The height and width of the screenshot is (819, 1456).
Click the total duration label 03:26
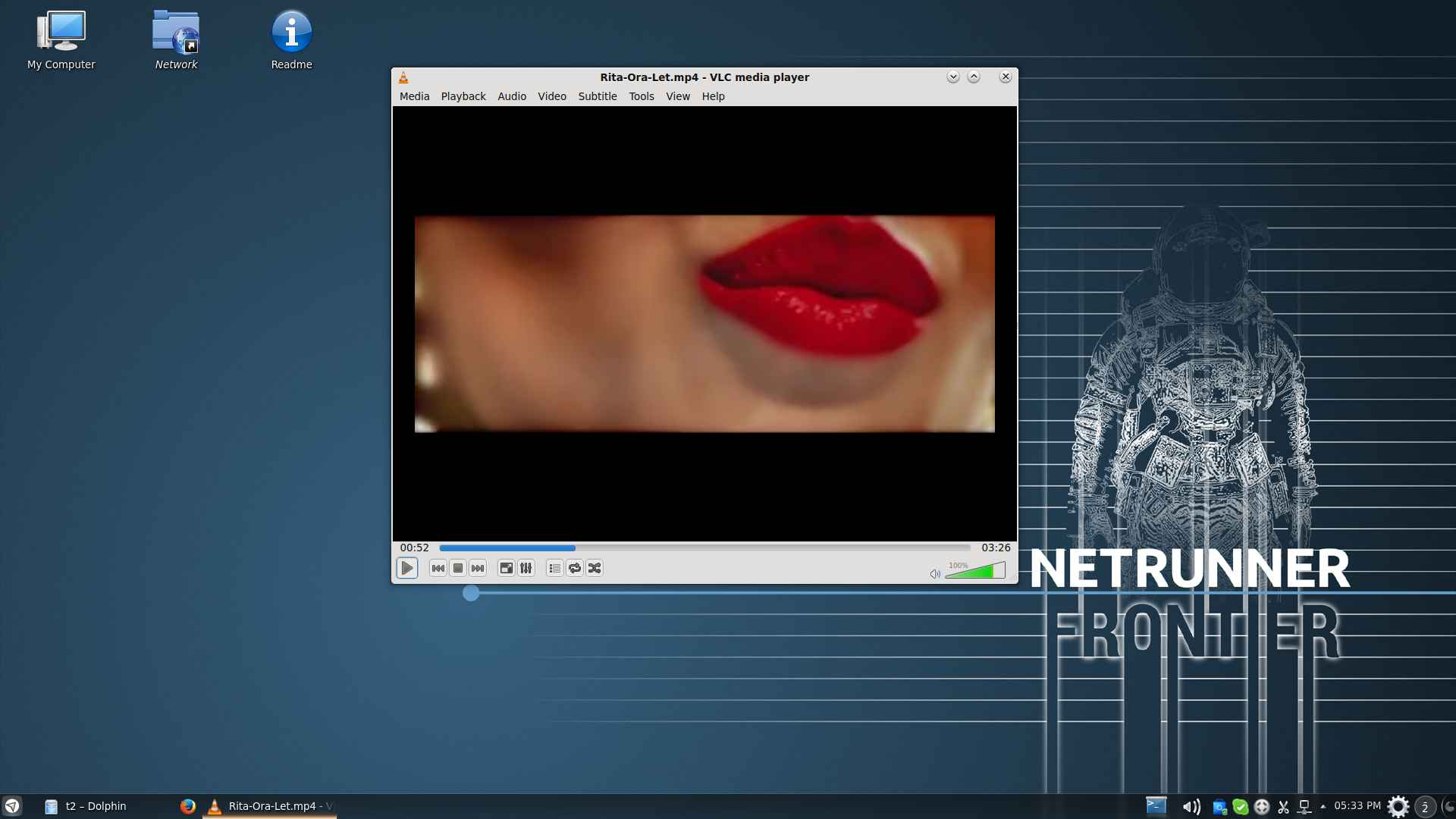[x=996, y=548]
